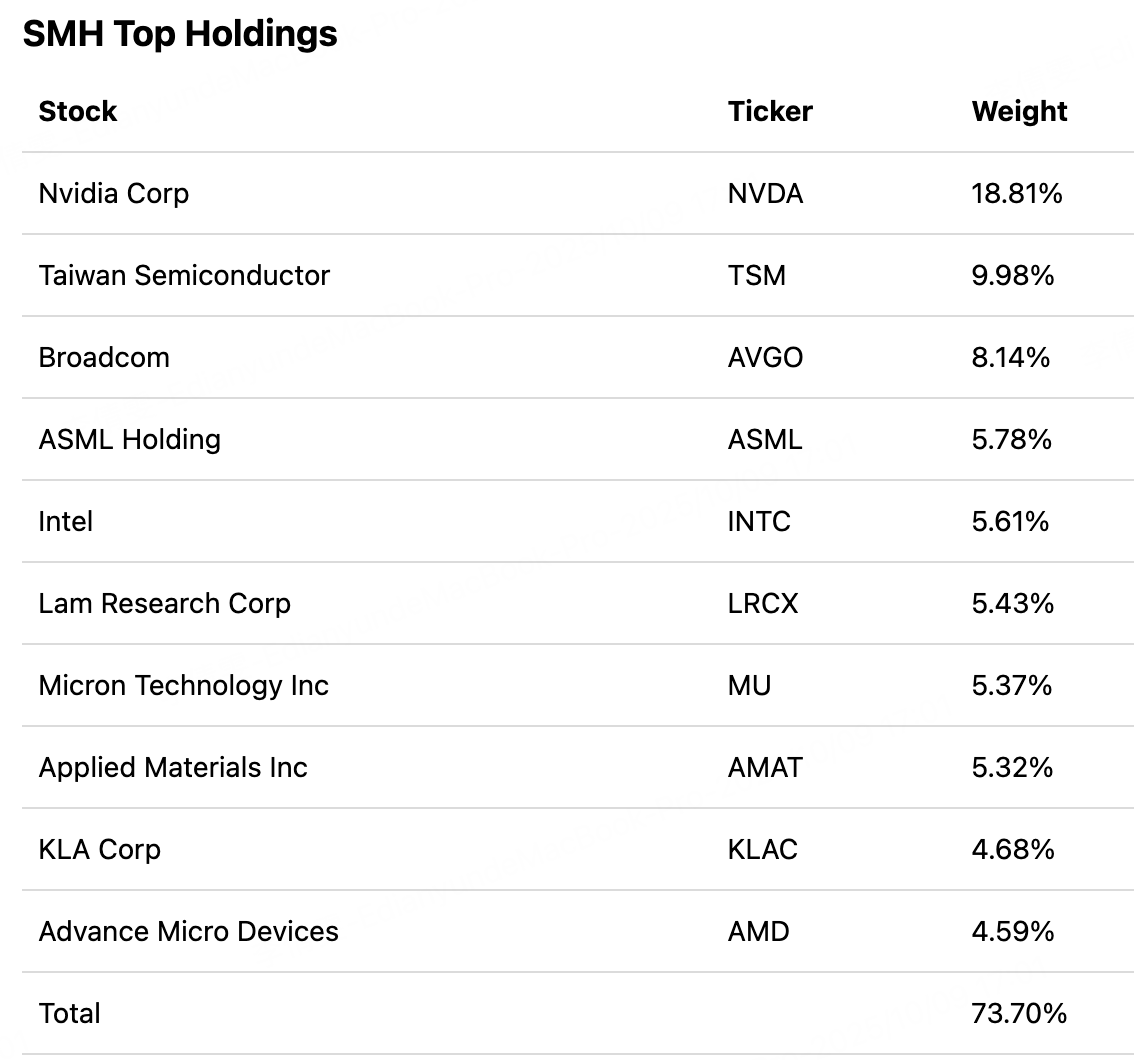Select Broadcom in the Stock column

104,357
